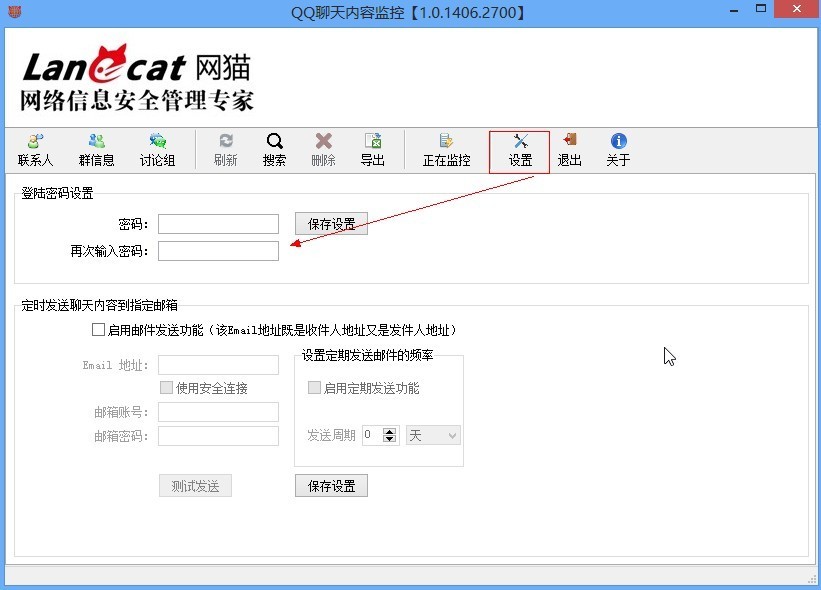Viewport: 821px width, 590px height.
Task: Focus the 再次输入密码 confirm field
Action: coord(218,251)
